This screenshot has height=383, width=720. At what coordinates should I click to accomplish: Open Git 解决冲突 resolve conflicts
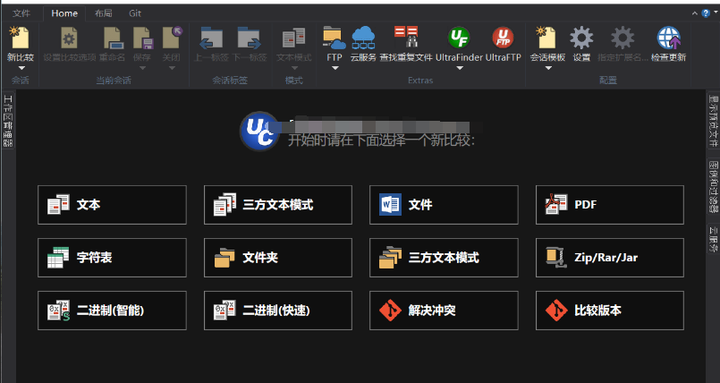click(444, 310)
